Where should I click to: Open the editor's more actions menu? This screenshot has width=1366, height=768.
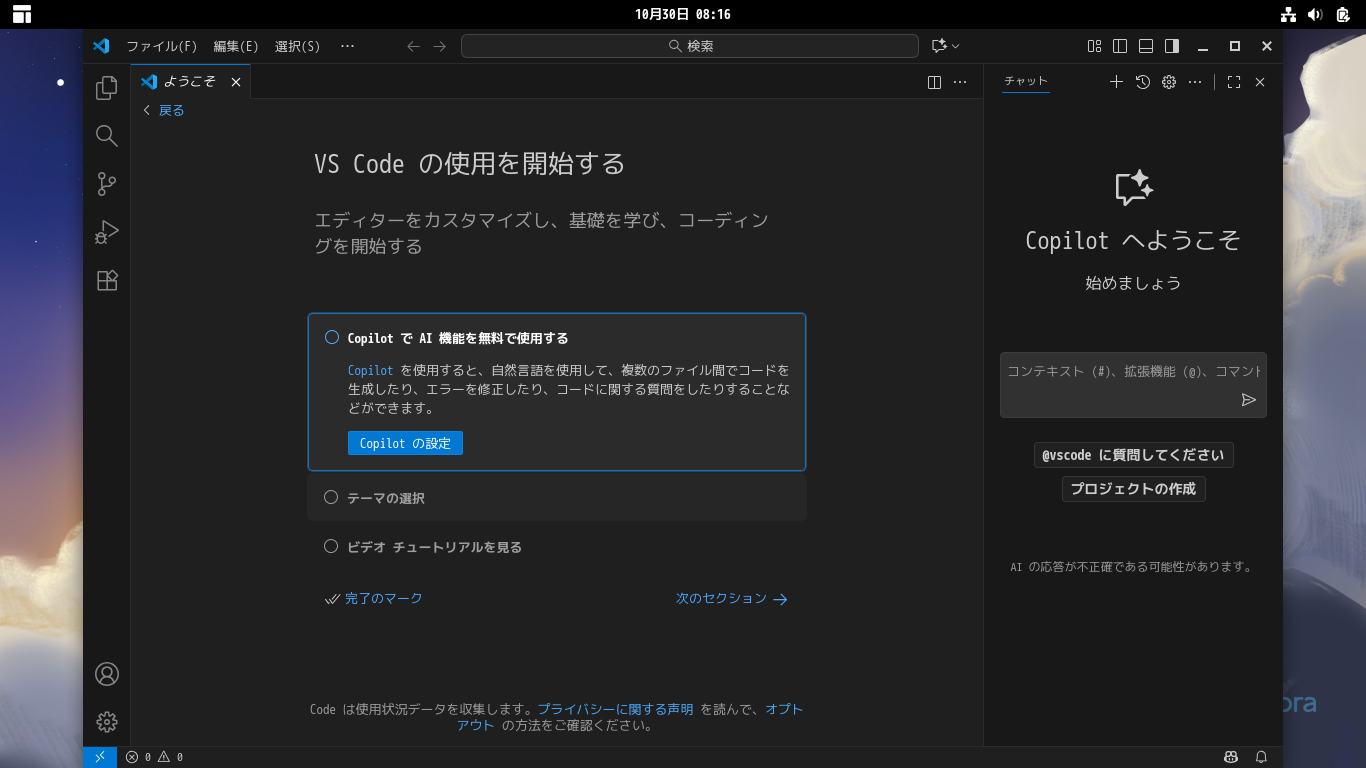pyautogui.click(x=960, y=82)
